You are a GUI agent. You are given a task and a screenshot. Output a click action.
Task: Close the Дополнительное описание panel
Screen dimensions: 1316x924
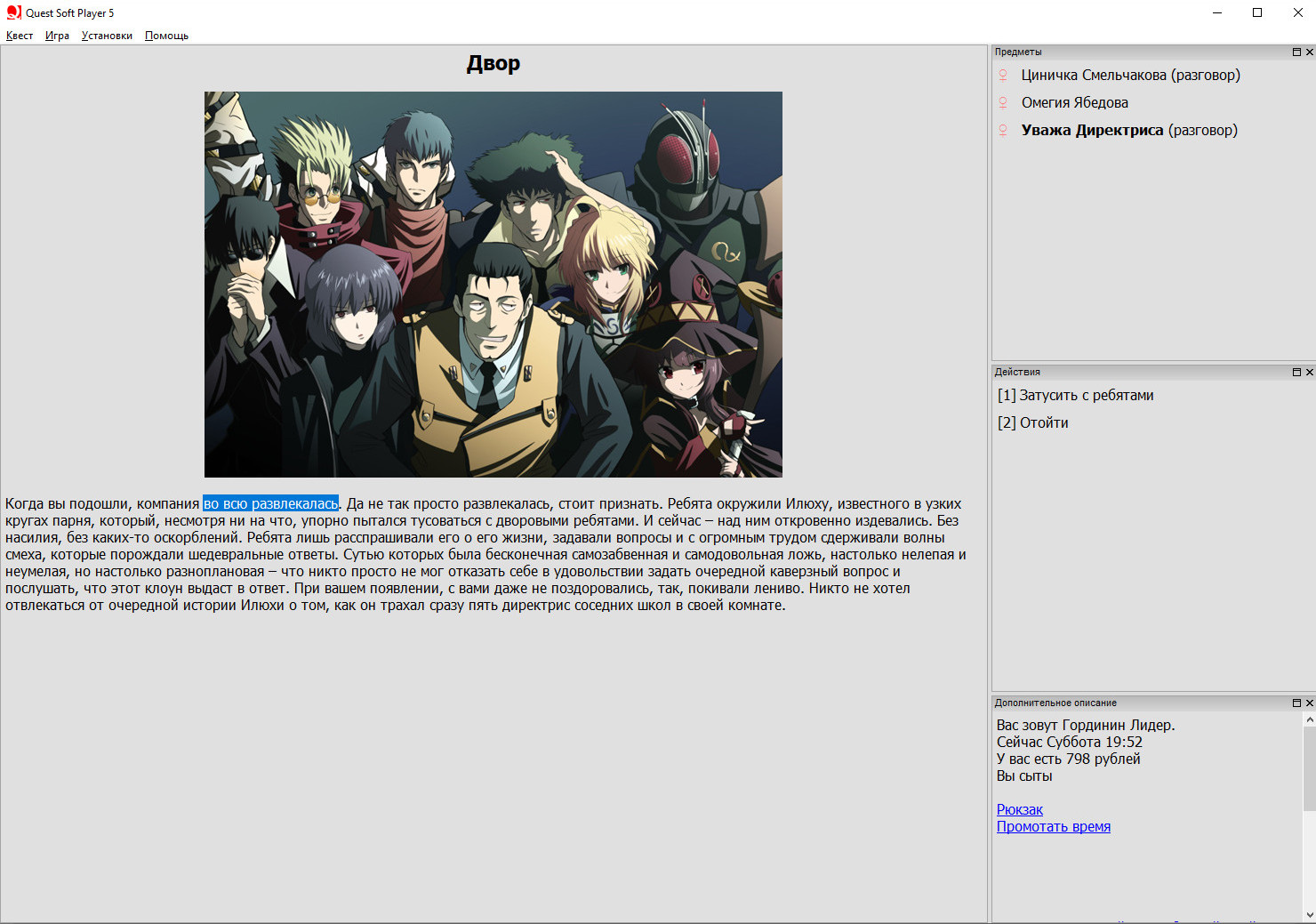1309,703
